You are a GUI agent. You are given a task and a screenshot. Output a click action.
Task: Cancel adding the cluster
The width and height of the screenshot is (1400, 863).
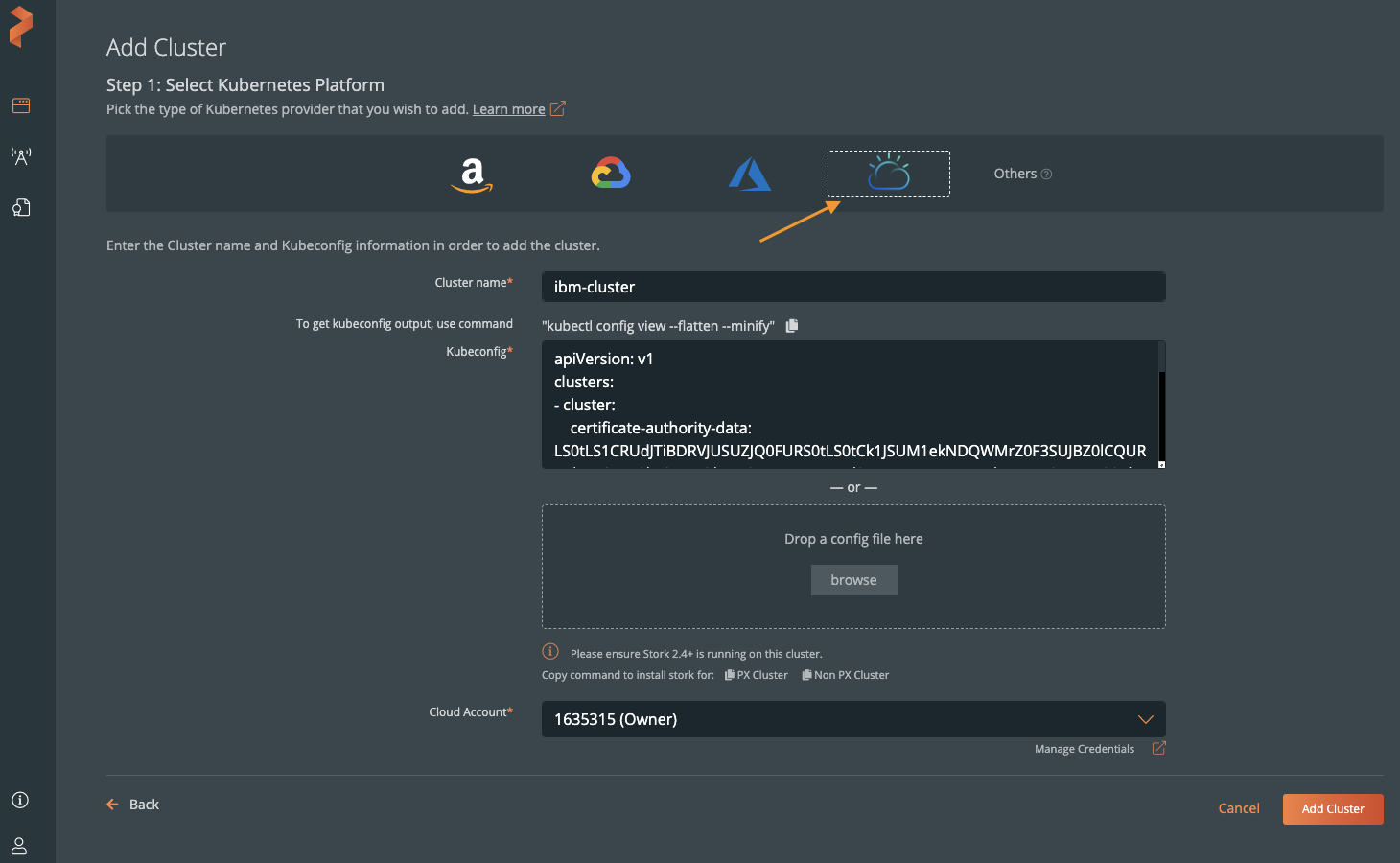pyautogui.click(x=1238, y=808)
